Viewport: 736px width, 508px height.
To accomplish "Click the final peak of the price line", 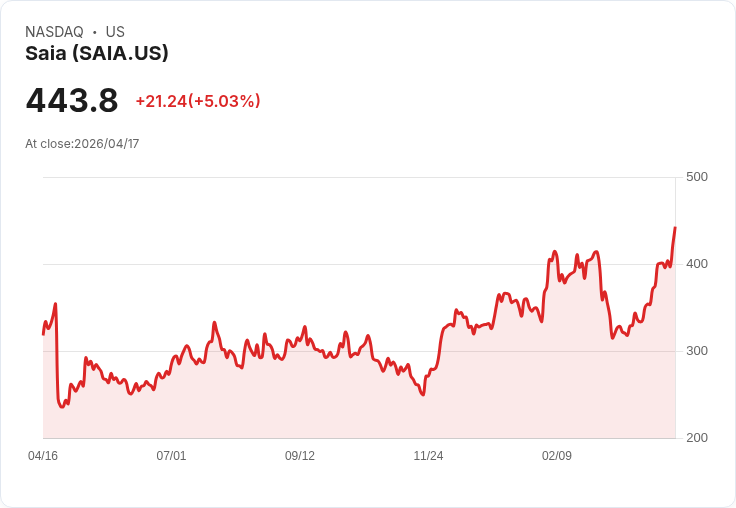I will pyautogui.click(x=675, y=228).
